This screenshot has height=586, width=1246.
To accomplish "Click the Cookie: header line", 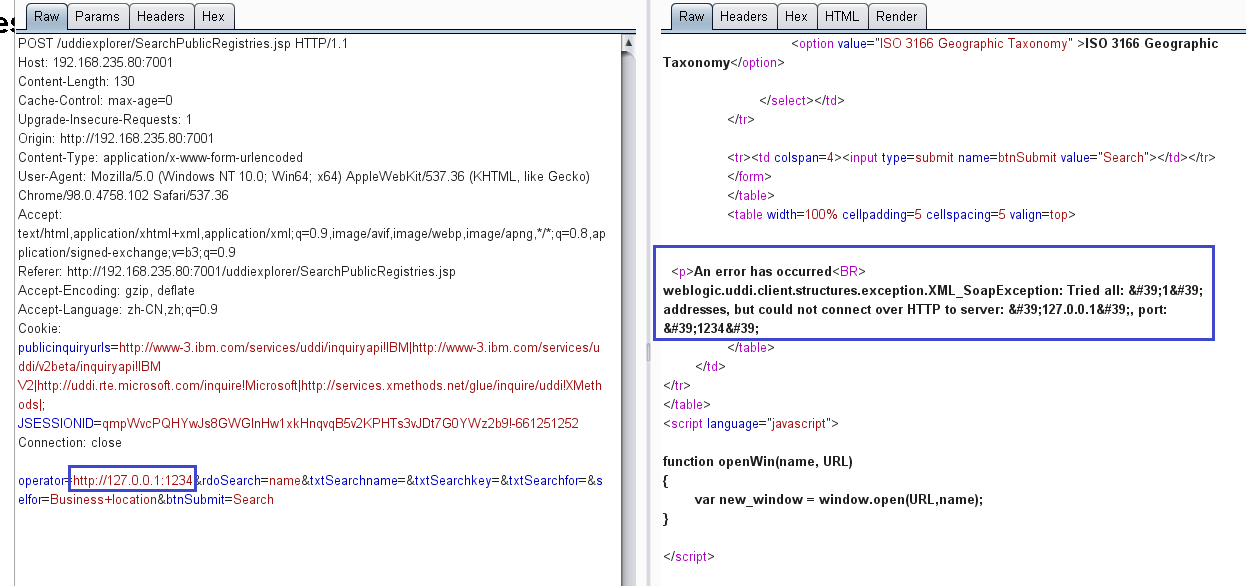I will pyautogui.click(x=40, y=329).
